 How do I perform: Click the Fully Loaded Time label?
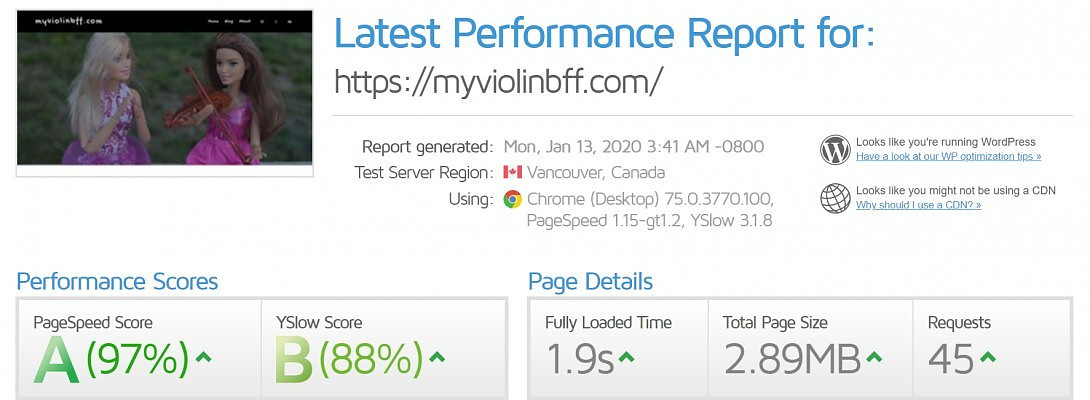608,323
